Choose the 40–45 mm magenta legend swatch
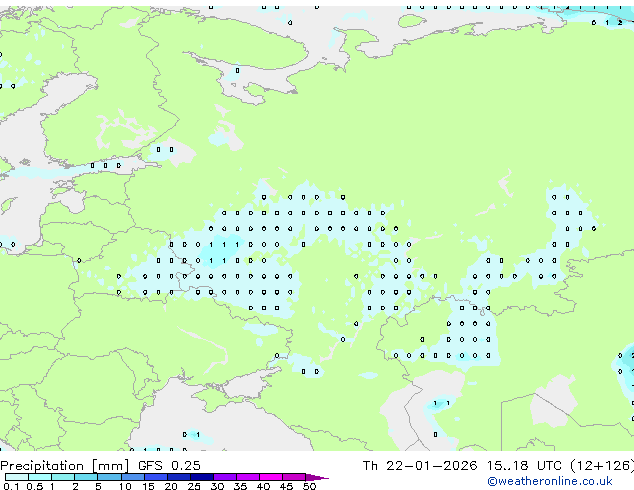634x490 pixels. 271,477
